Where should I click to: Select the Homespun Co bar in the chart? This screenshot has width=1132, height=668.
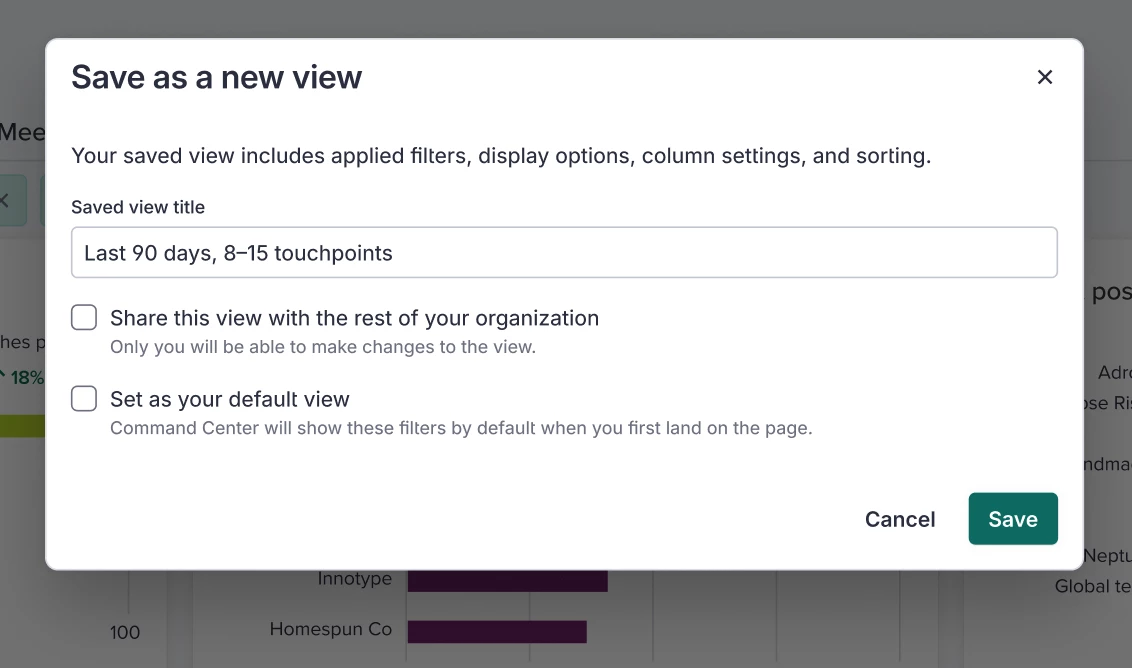pyautogui.click(x=496, y=632)
